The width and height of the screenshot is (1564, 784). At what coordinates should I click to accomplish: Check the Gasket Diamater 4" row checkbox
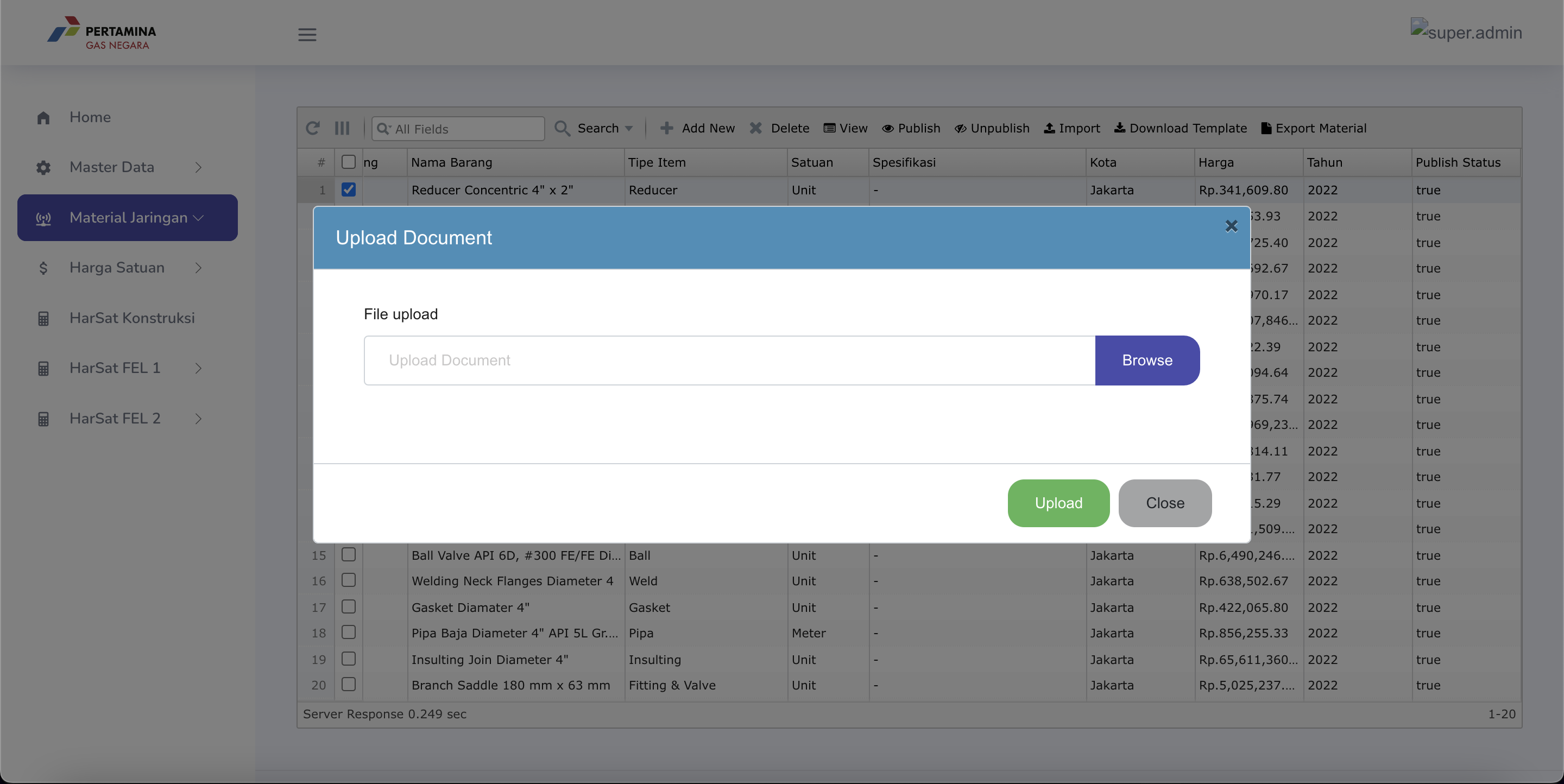point(349,606)
